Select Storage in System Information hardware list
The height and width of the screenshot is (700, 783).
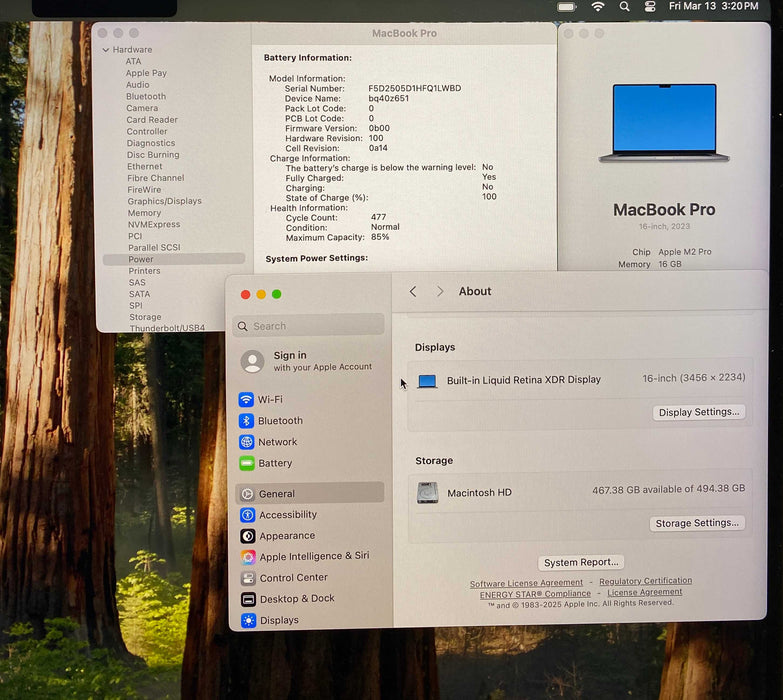coord(145,317)
